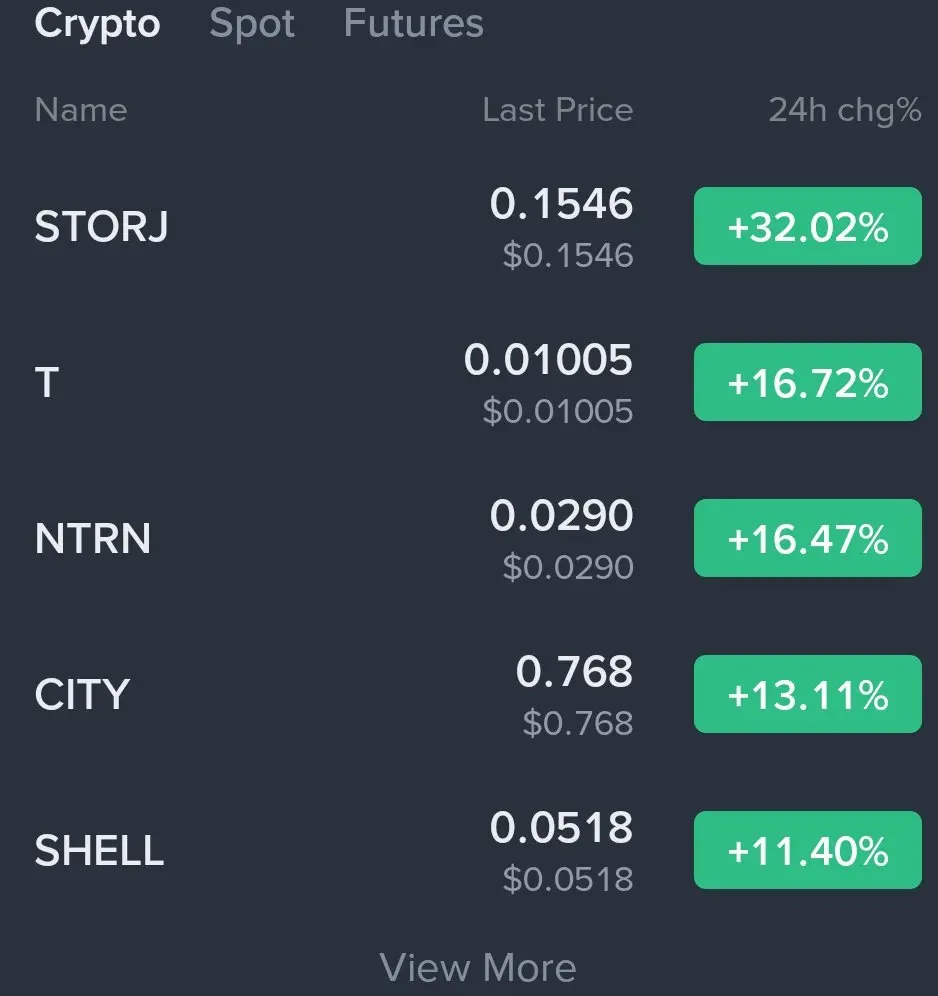Viewport: 938px width, 996px height.
Task: Switch to the Spot tab
Action: 252,24
